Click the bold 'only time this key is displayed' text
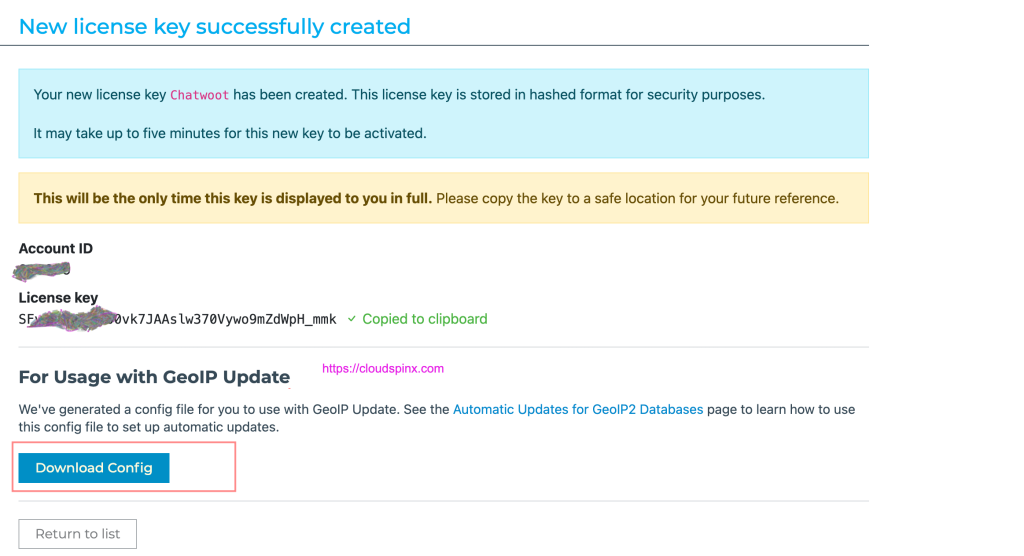 tap(233, 198)
